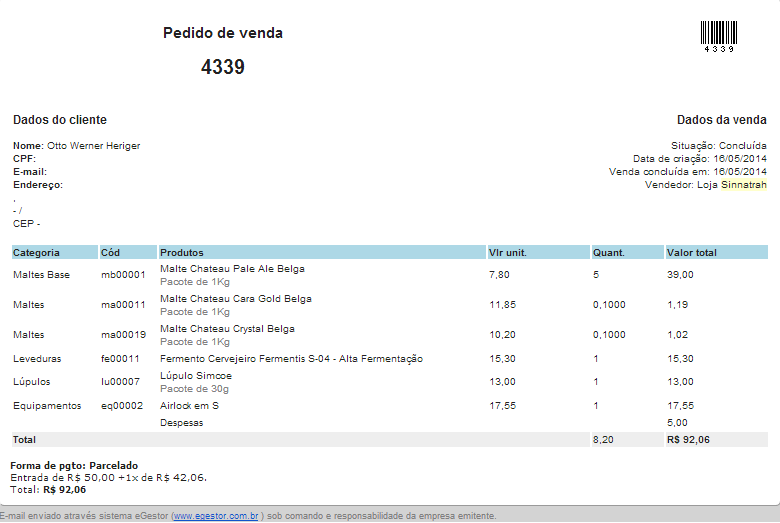Screen dimensions: 780x523
Task: Click the Categoria column header
Action: pos(55,252)
